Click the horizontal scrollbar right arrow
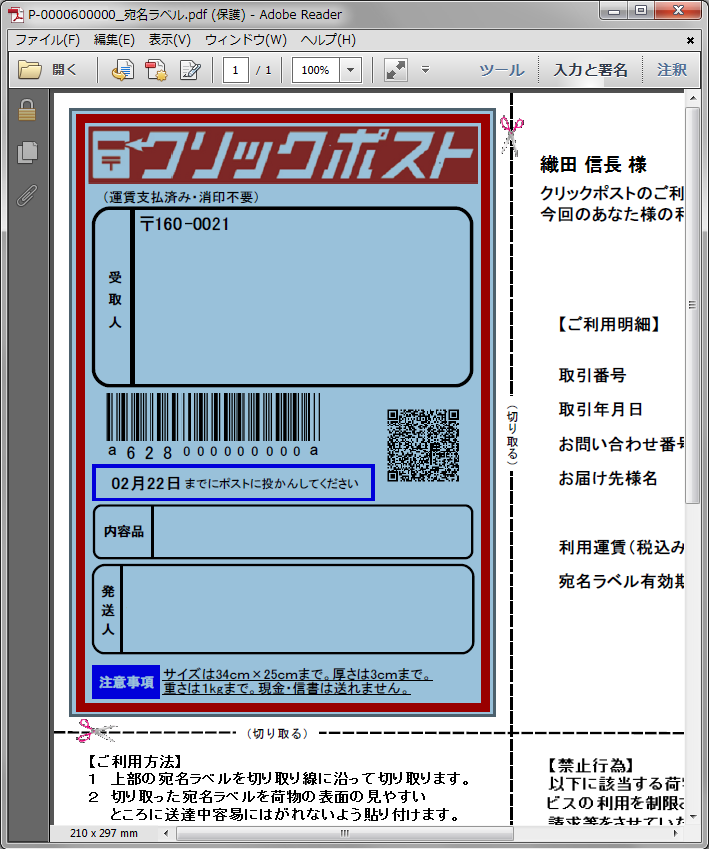This screenshot has width=709, height=849. (675, 833)
